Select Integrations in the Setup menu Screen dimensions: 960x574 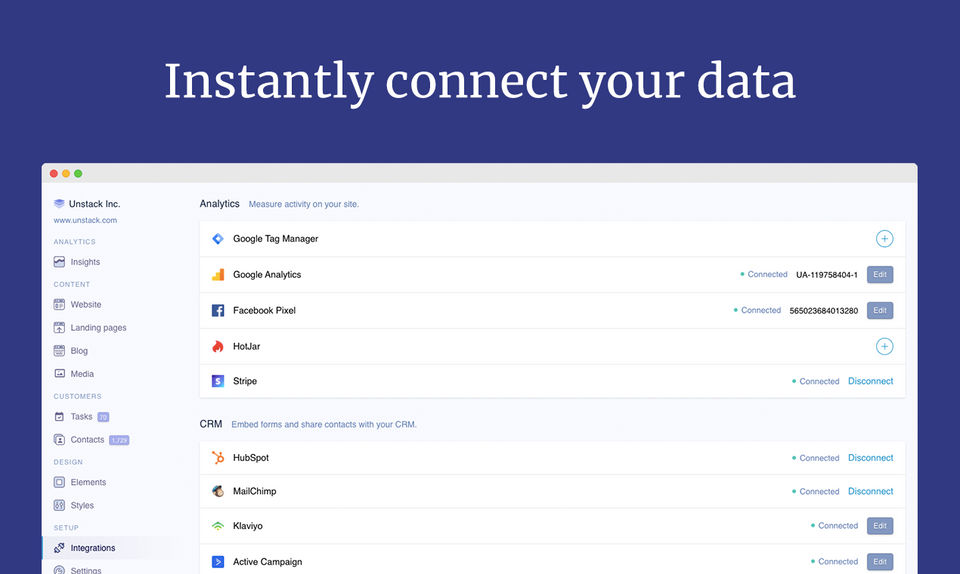(x=92, y=548)
